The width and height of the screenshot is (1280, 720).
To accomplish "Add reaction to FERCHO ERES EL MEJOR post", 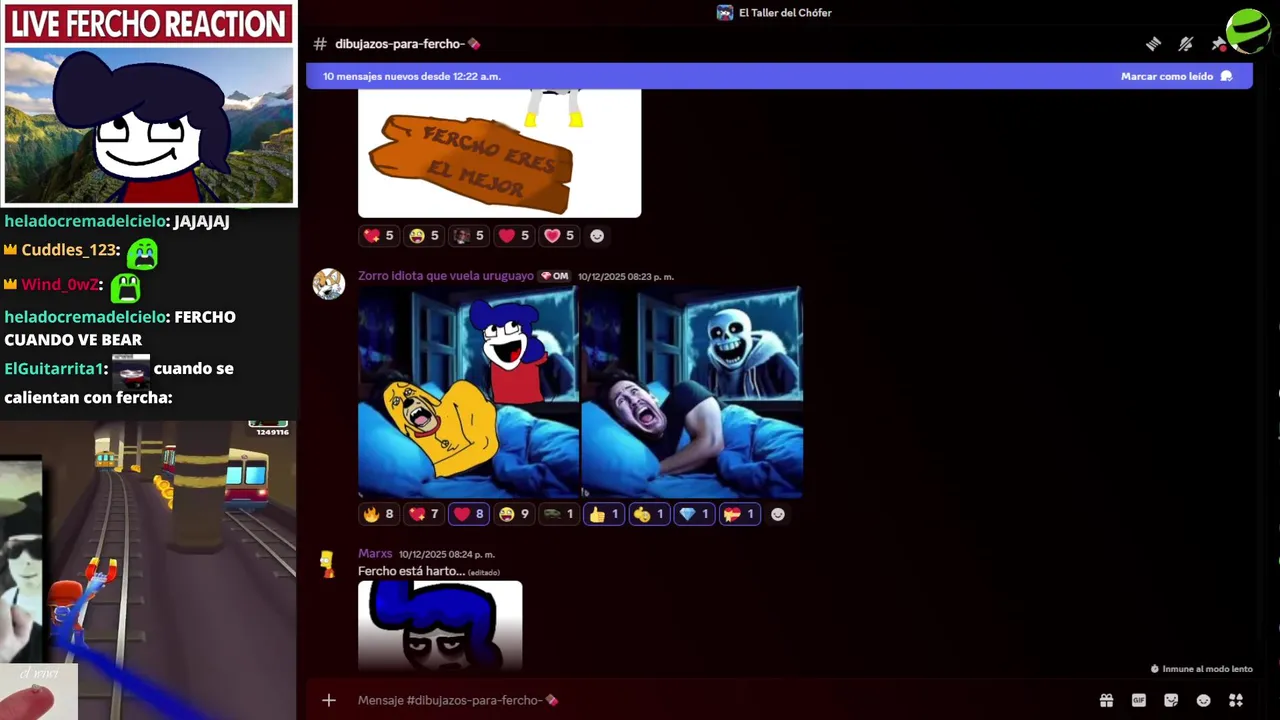I will click(x=597, y=236).
